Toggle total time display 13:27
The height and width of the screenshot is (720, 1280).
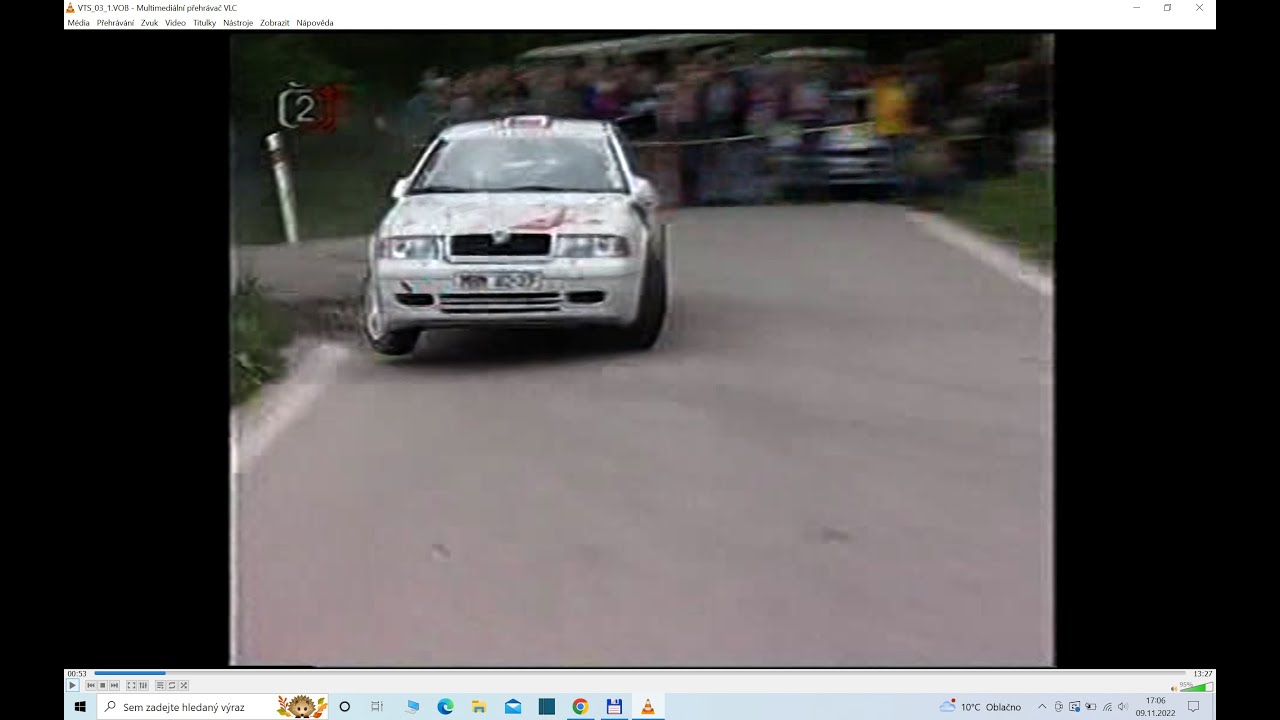click(1202, 674)
